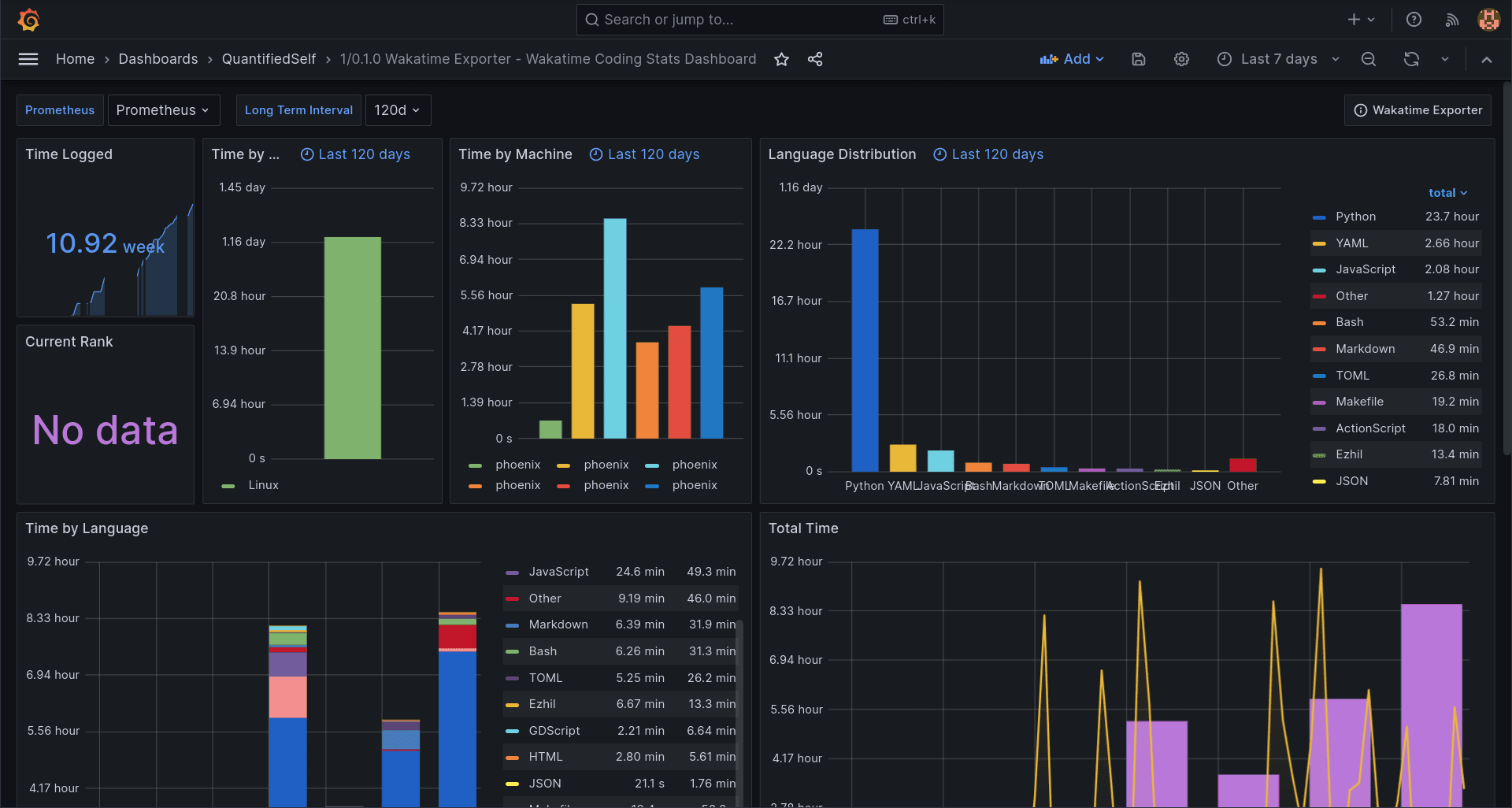Open the Grafana help menu icon
Screen dimensions: 1512x808
[1414, 19]
